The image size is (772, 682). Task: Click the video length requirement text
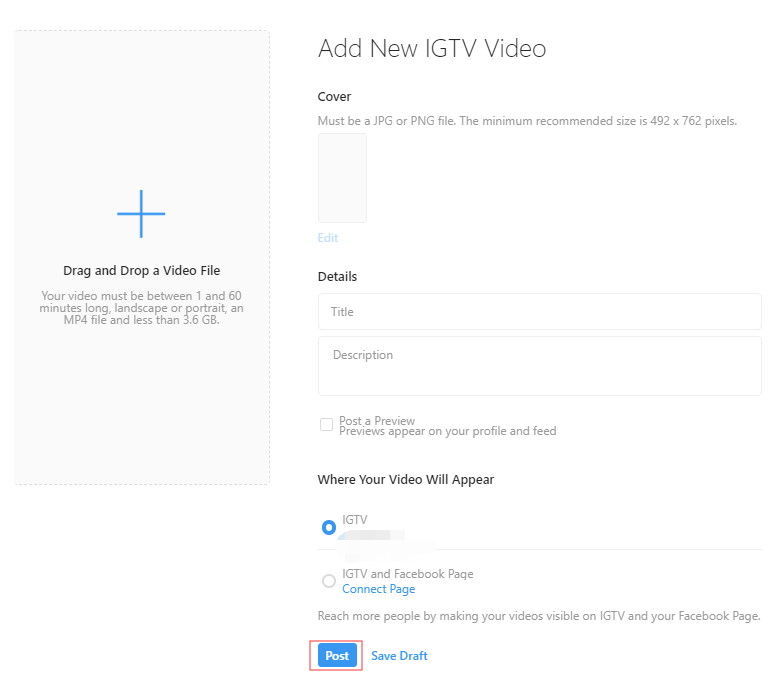coord(141,308)
